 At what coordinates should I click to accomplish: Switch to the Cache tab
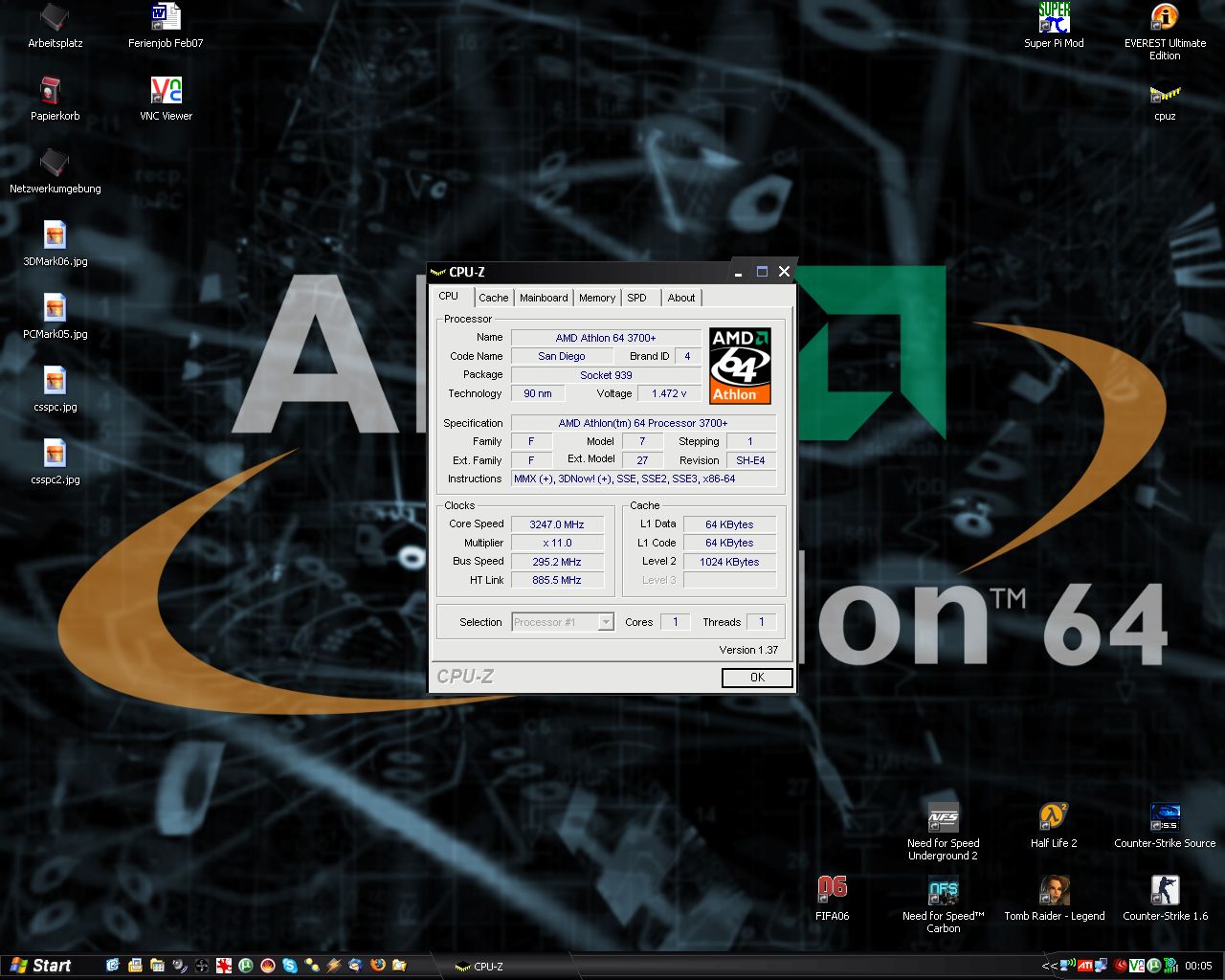point(494,298)
